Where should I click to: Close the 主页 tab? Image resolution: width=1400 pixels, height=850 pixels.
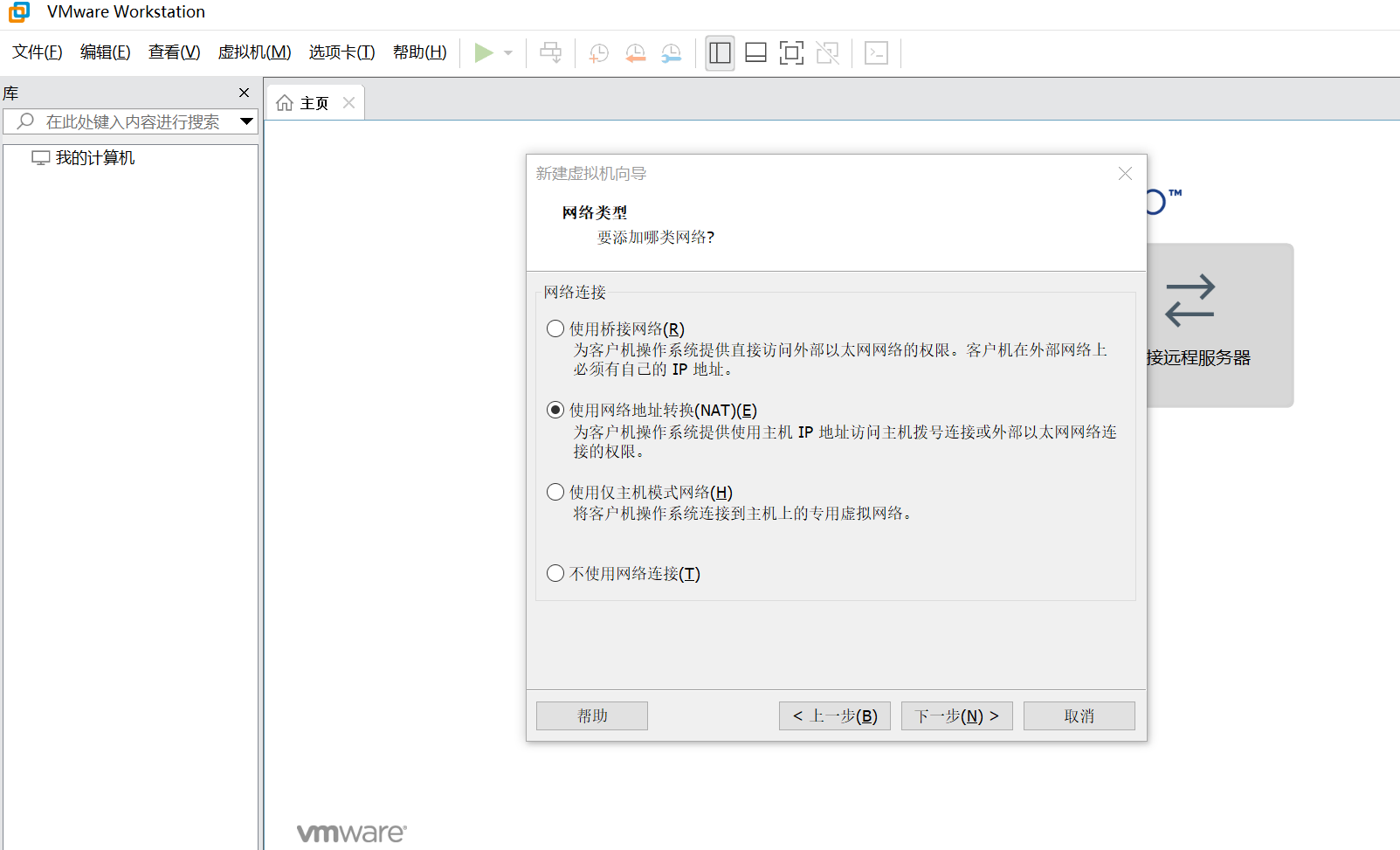[x=349, y=103]
